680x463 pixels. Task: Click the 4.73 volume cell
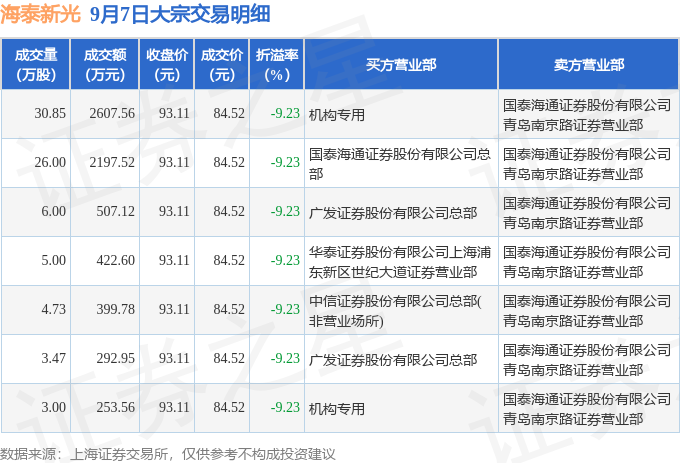[36, 310]
